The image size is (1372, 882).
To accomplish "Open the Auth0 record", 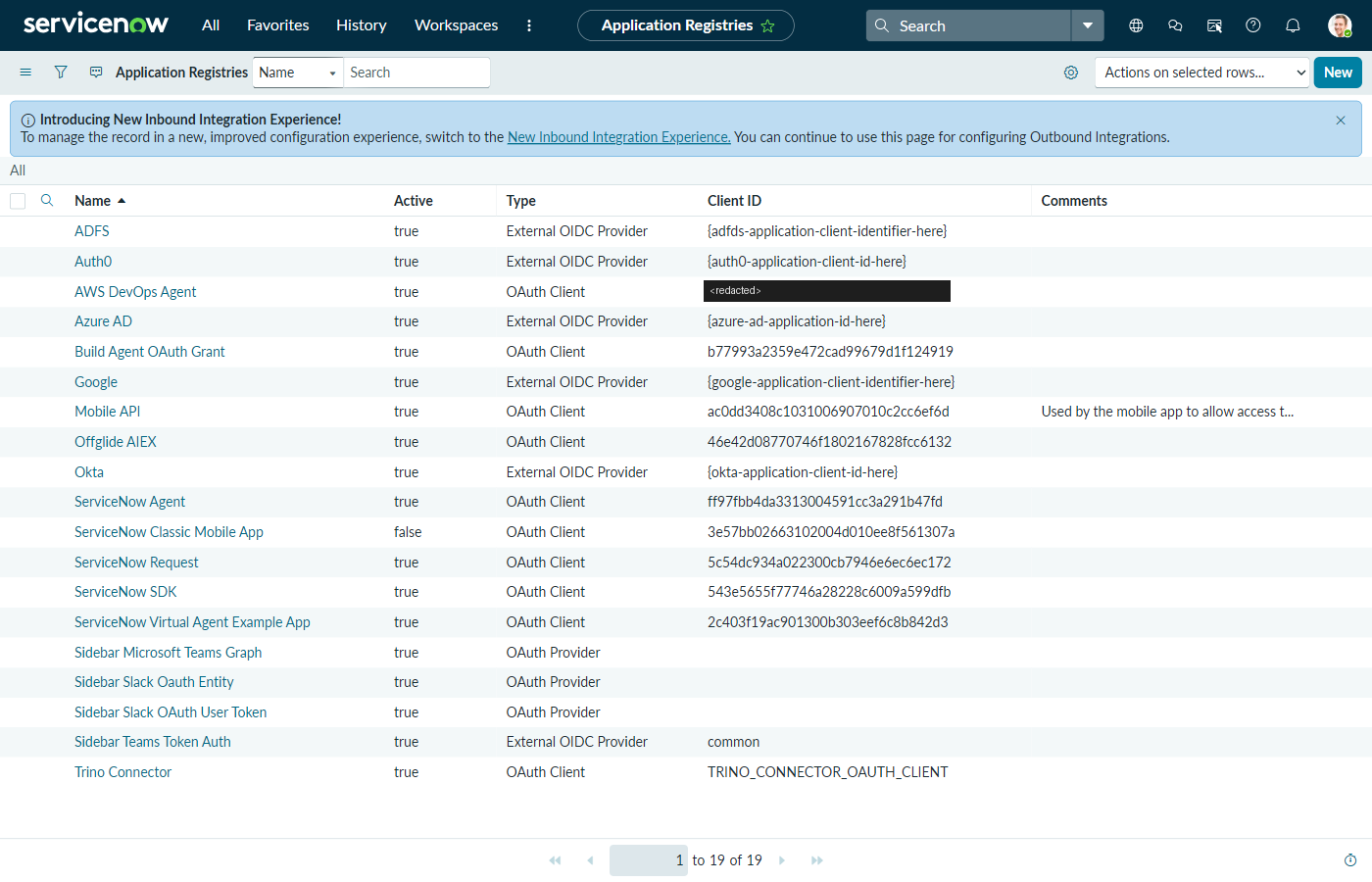I will 93,262.
